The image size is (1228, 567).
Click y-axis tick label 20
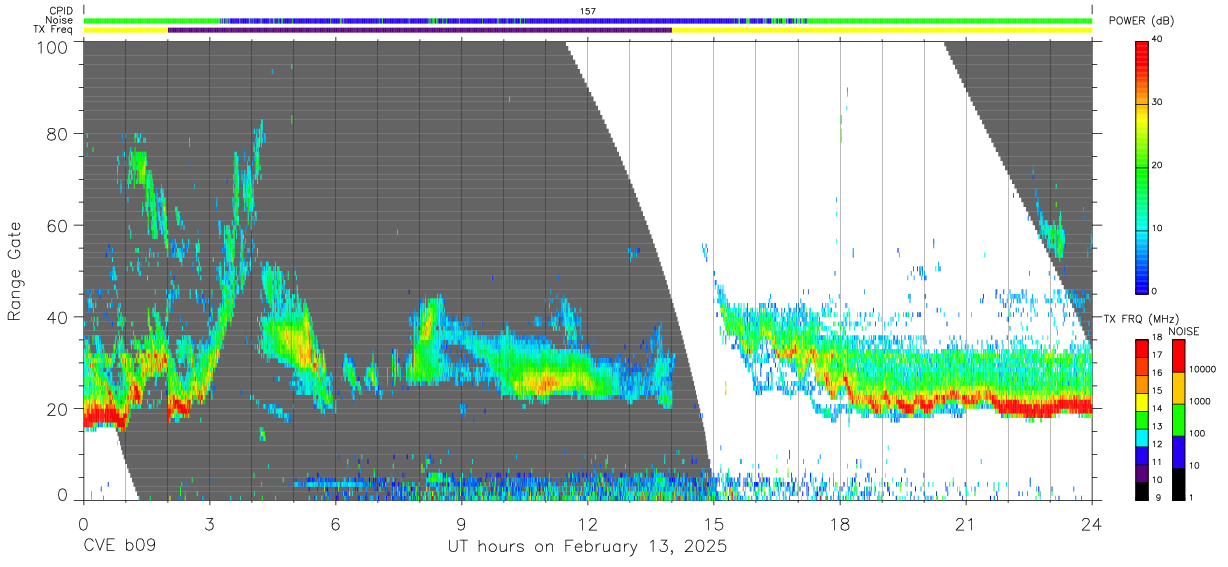[58, 409]
